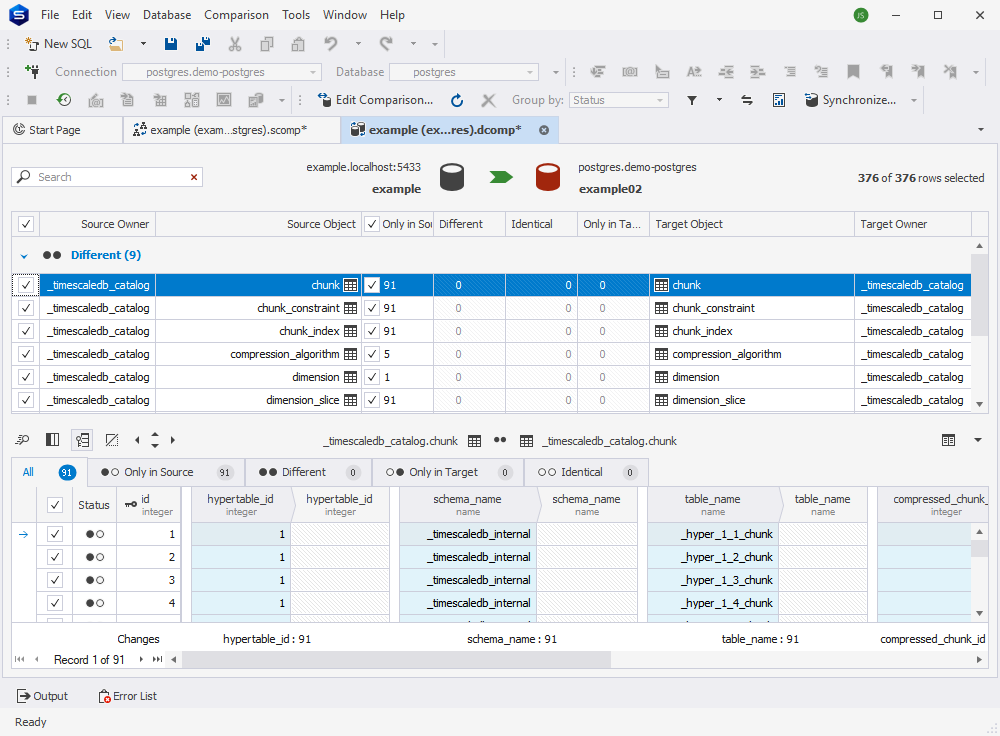Screen dimensions: 1000x736
Task: Click the swap source and target icon
Action: [x=747, y=100]
